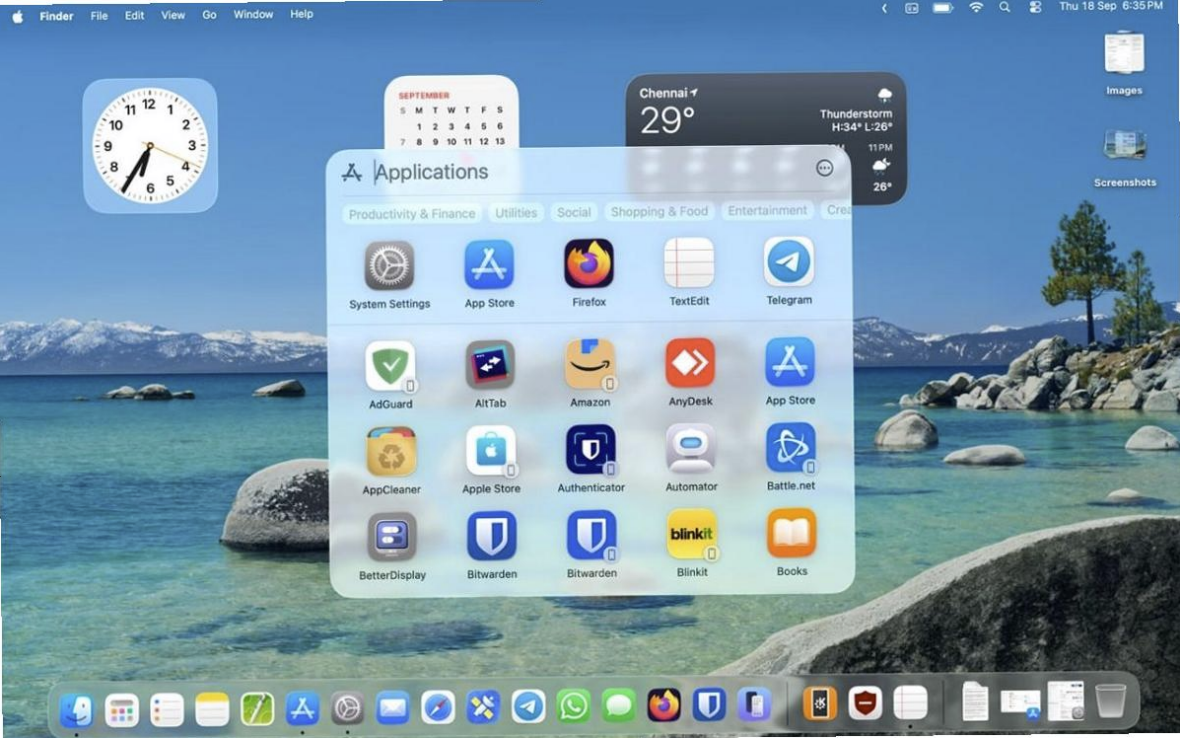Open Notes from the dock

pyautogui.click(x=212, y=709)
